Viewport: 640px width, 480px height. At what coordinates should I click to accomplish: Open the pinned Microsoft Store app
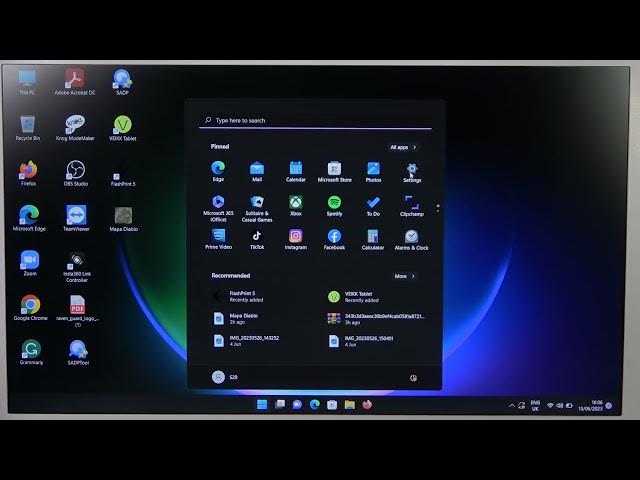(334, 171)
